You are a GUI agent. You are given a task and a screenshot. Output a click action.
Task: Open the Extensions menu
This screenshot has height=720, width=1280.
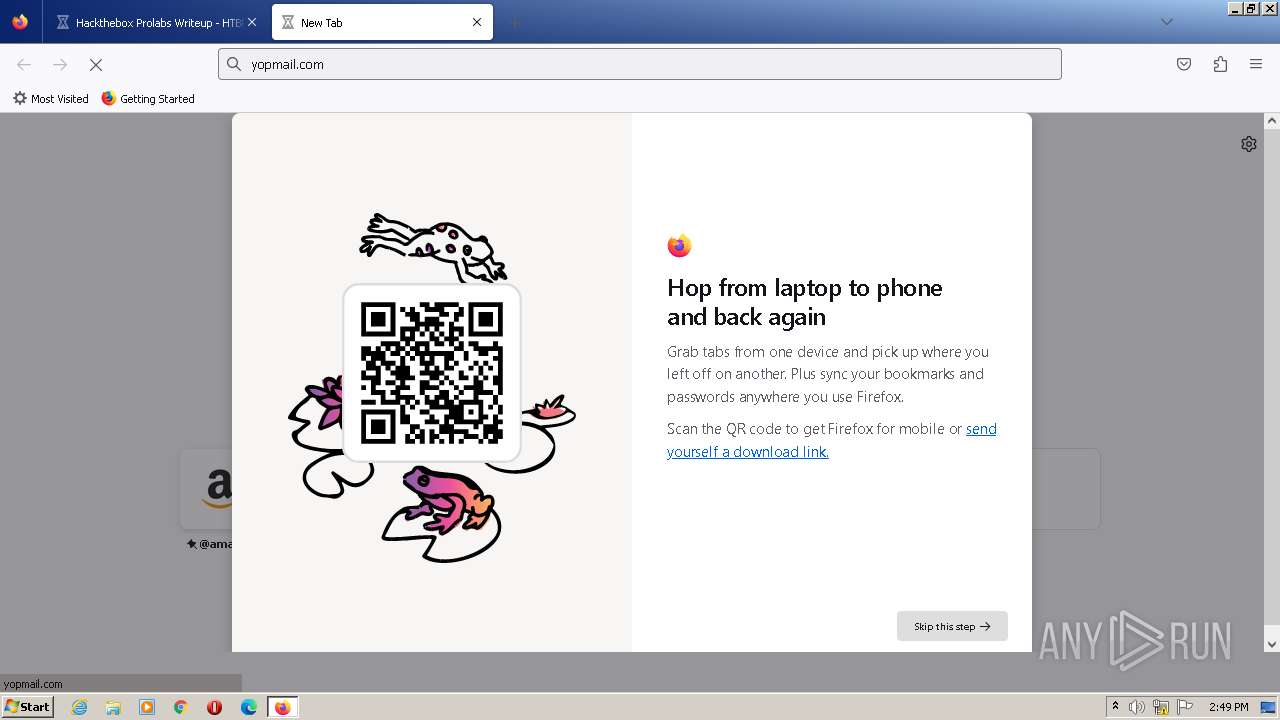coord(1220,64)
